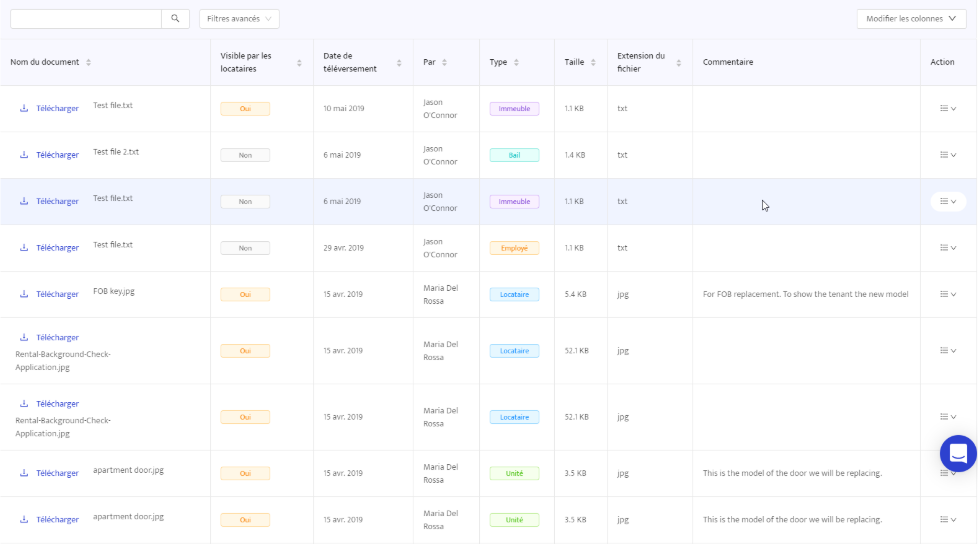The width and height of the screenshot is (978, 544).
Task: Click the txt extension in the Test file 2.txt row
Action: coord(622,155)
